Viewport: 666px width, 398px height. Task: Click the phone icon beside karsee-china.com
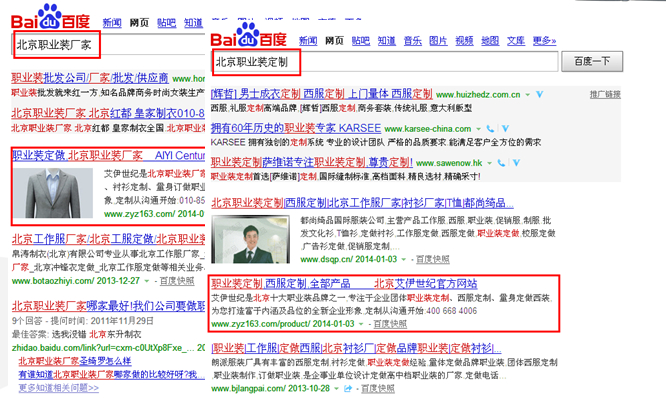(490, 128)
